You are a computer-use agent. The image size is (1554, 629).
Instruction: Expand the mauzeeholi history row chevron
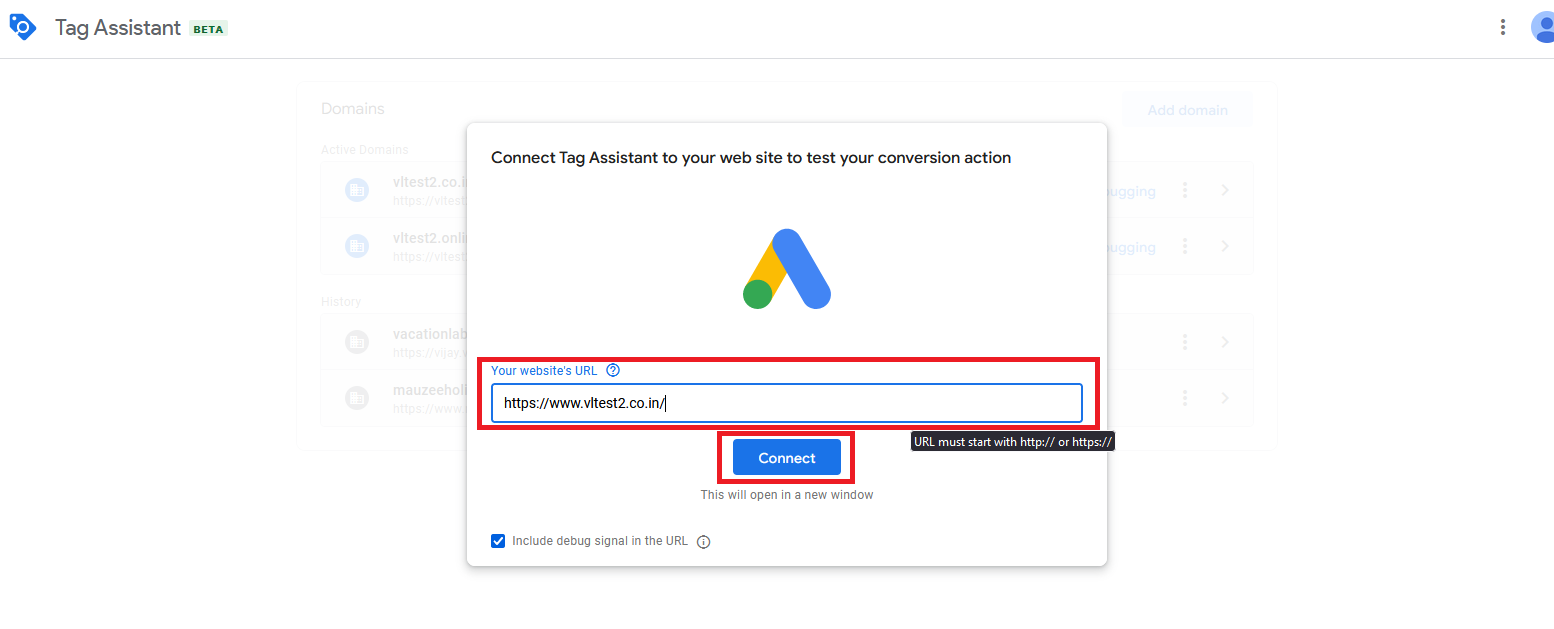[x=1225, y=398]
